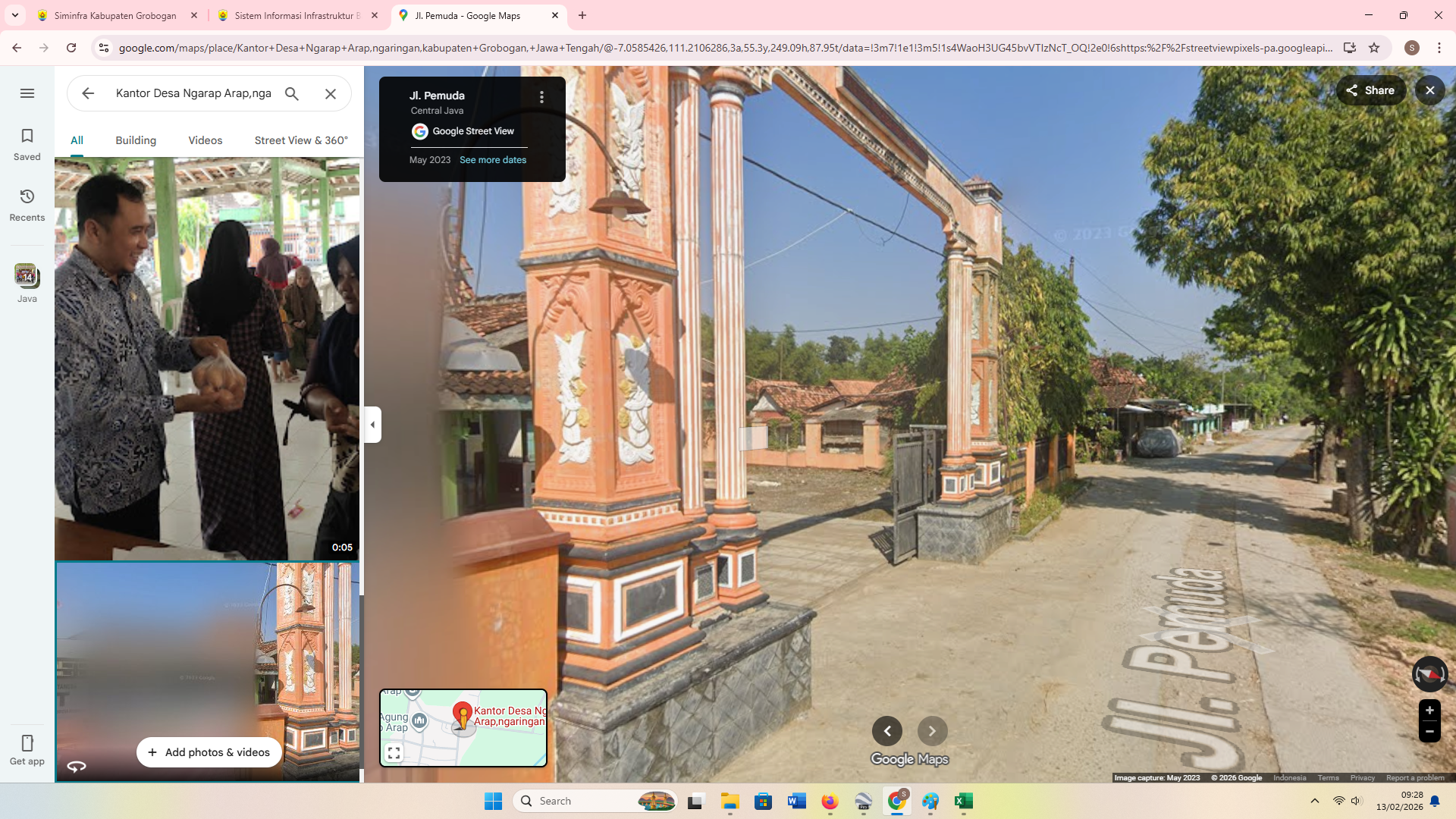
Task: Close the Siminfra Kabupaten Grobogan tab
Action: [194, 15]
